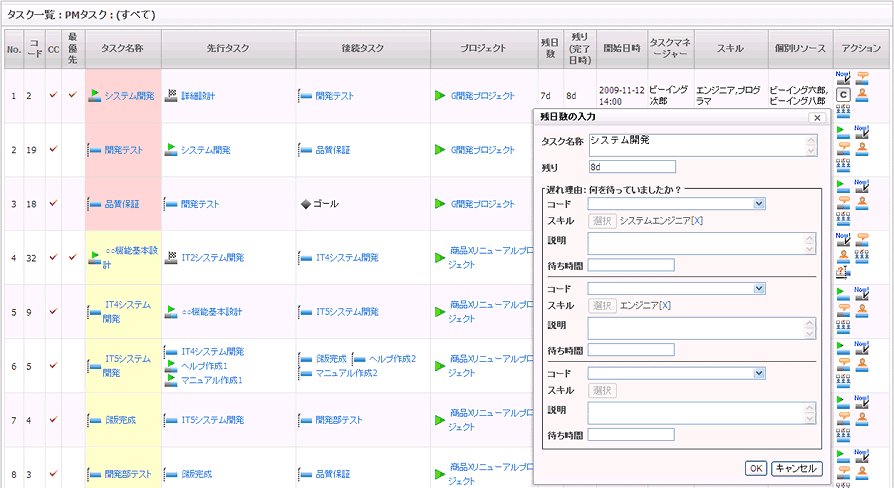Toggle CC checkmark in row 7 β版完成
Image resolution: width=894 pixels, height=488 pixels.
click(x=53, y=419)
